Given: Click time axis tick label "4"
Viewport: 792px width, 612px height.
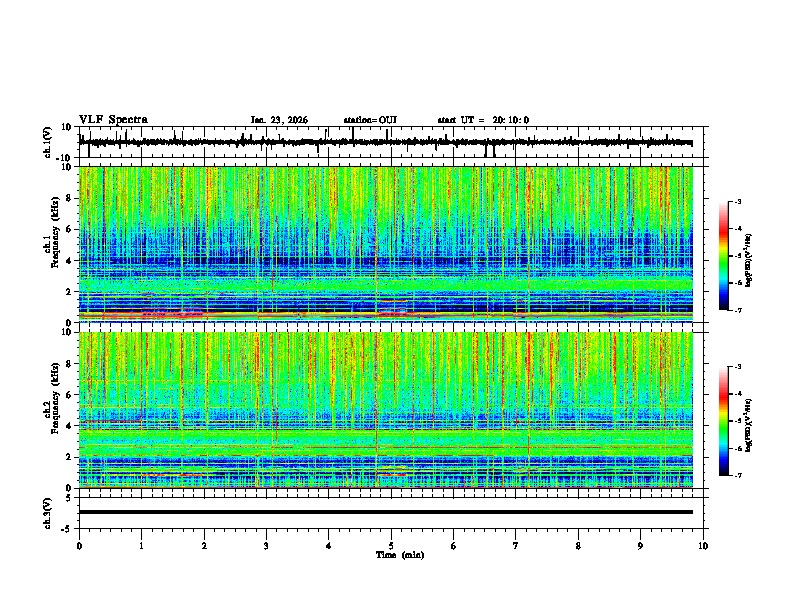Looking at the screenshot, I should 329,546.
